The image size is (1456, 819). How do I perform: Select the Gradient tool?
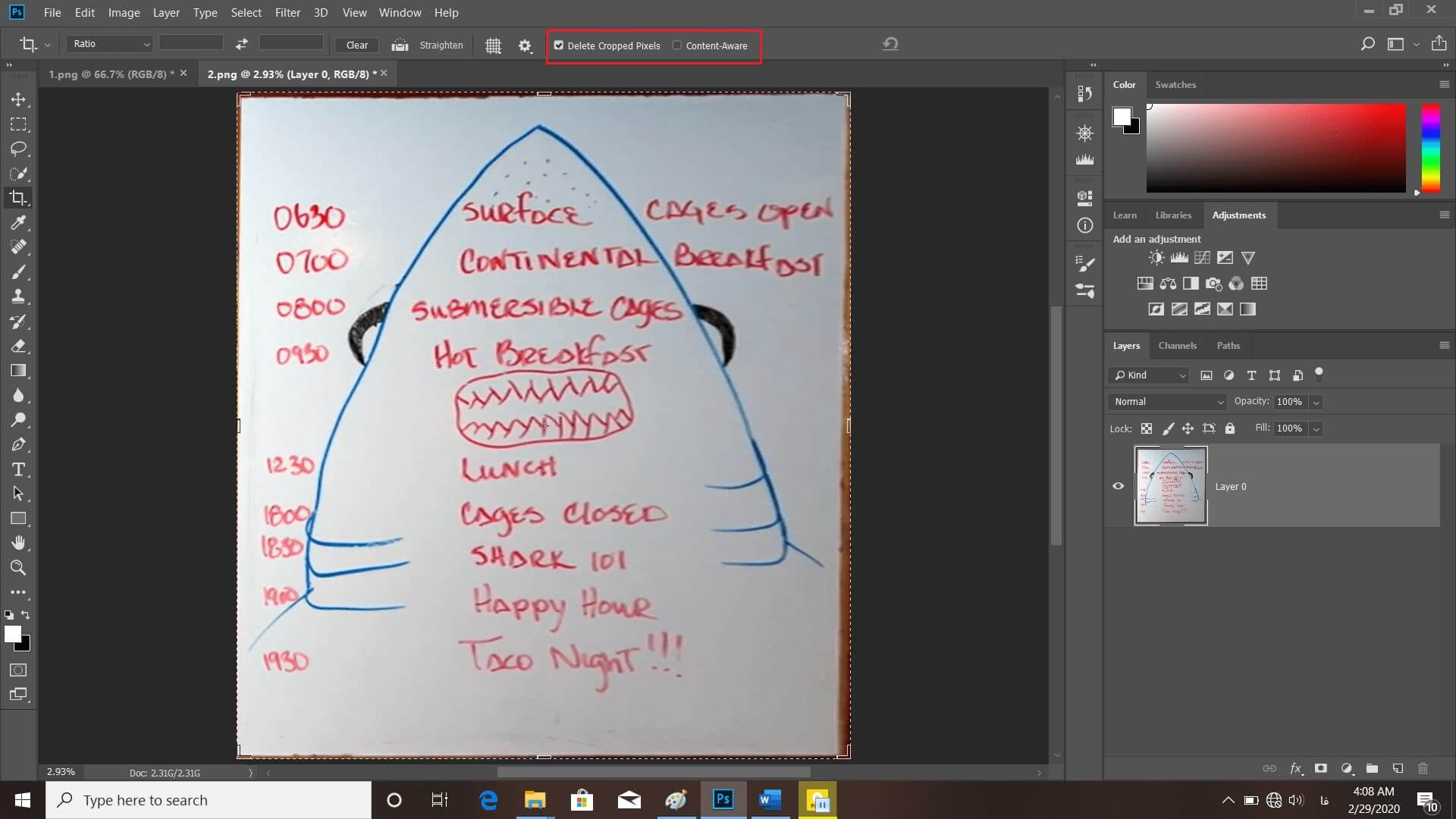coord(18,371)
